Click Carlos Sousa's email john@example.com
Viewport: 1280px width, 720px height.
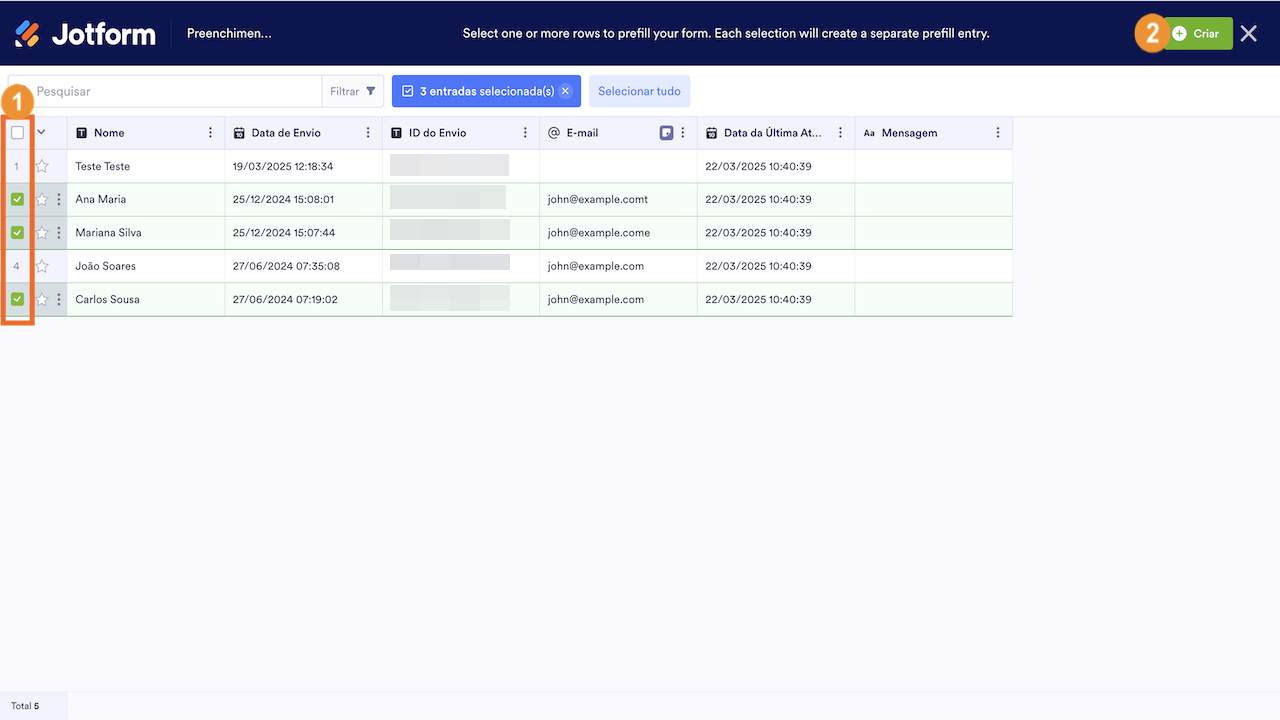pos(596,299)
